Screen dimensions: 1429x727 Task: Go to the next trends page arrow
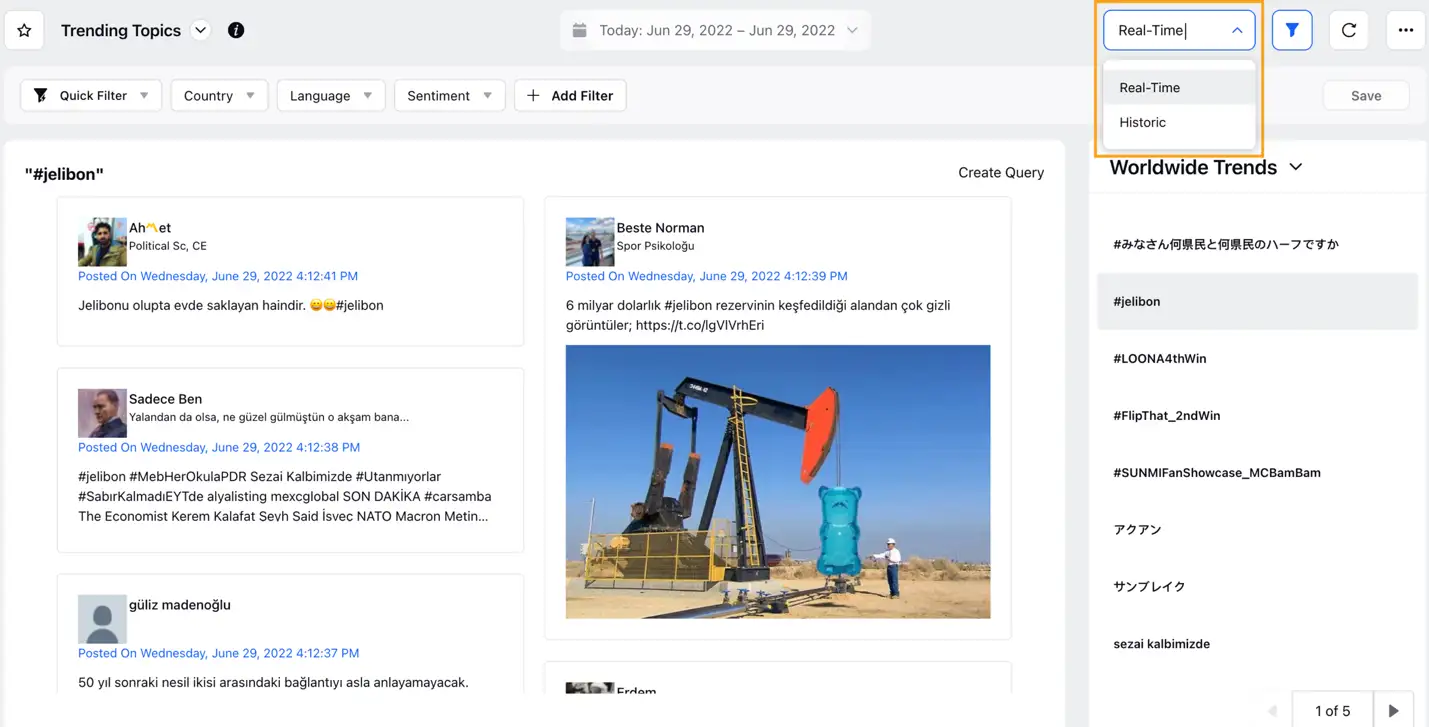tap(1394, 710)
